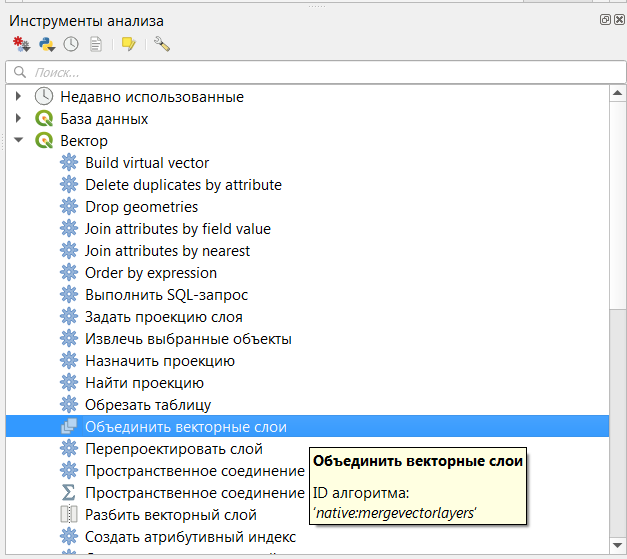Expand the База данных group

click(18, 119)
